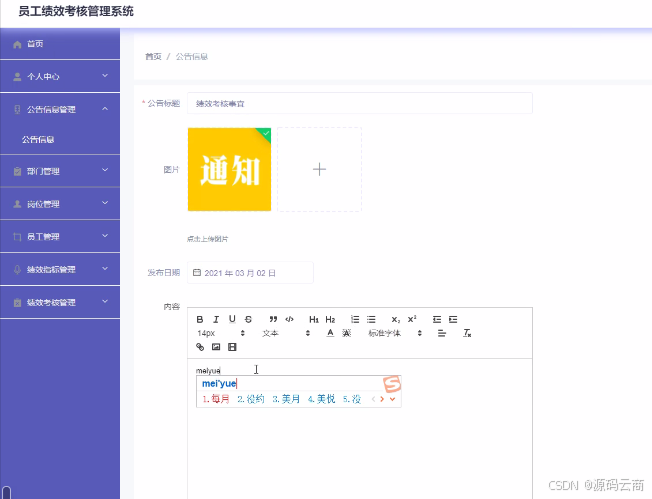
Task: Click inside the rich text content area
Action: tap(360, 429)
